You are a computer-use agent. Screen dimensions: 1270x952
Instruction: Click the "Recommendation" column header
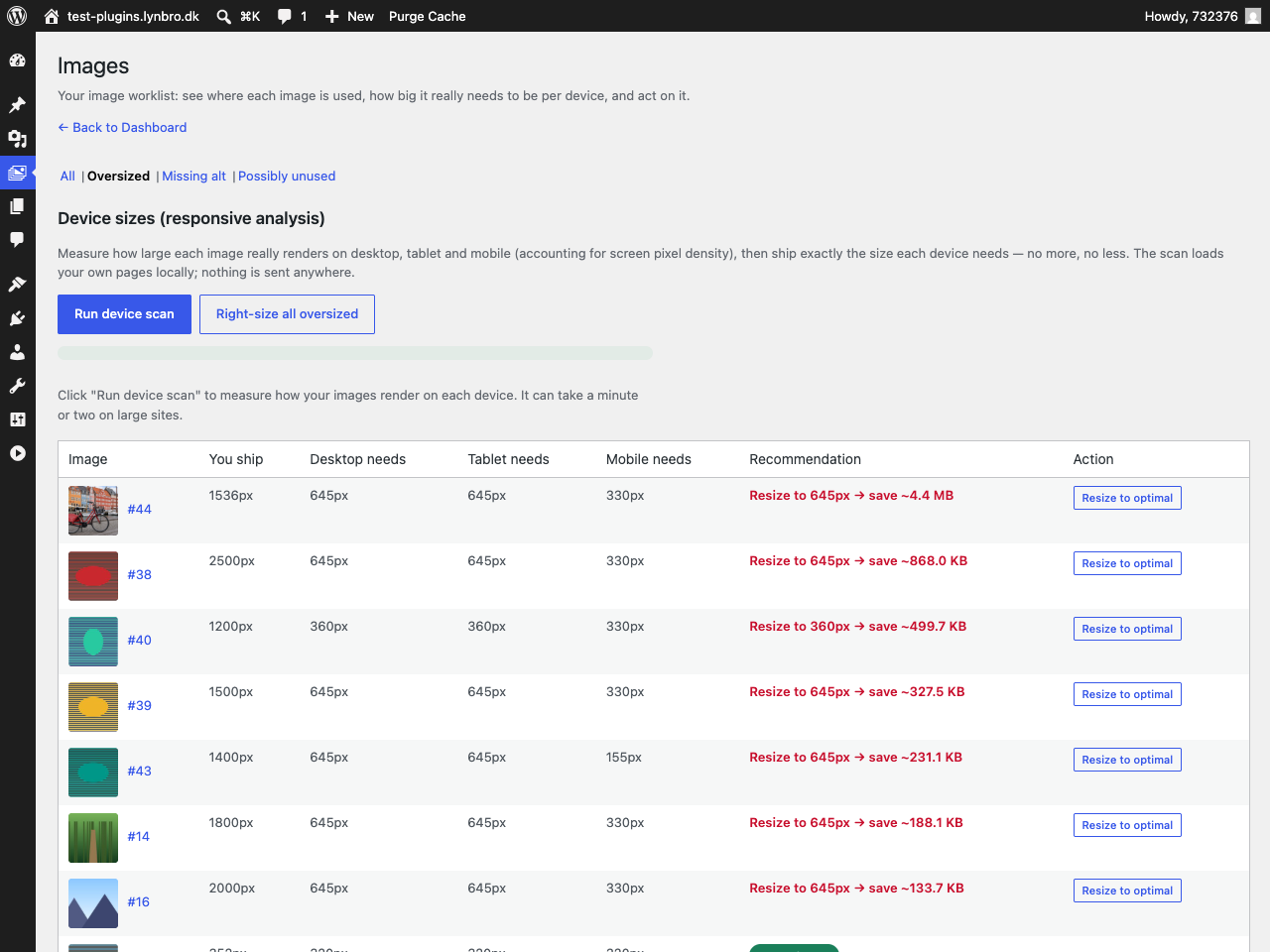(x=805, y=459)
